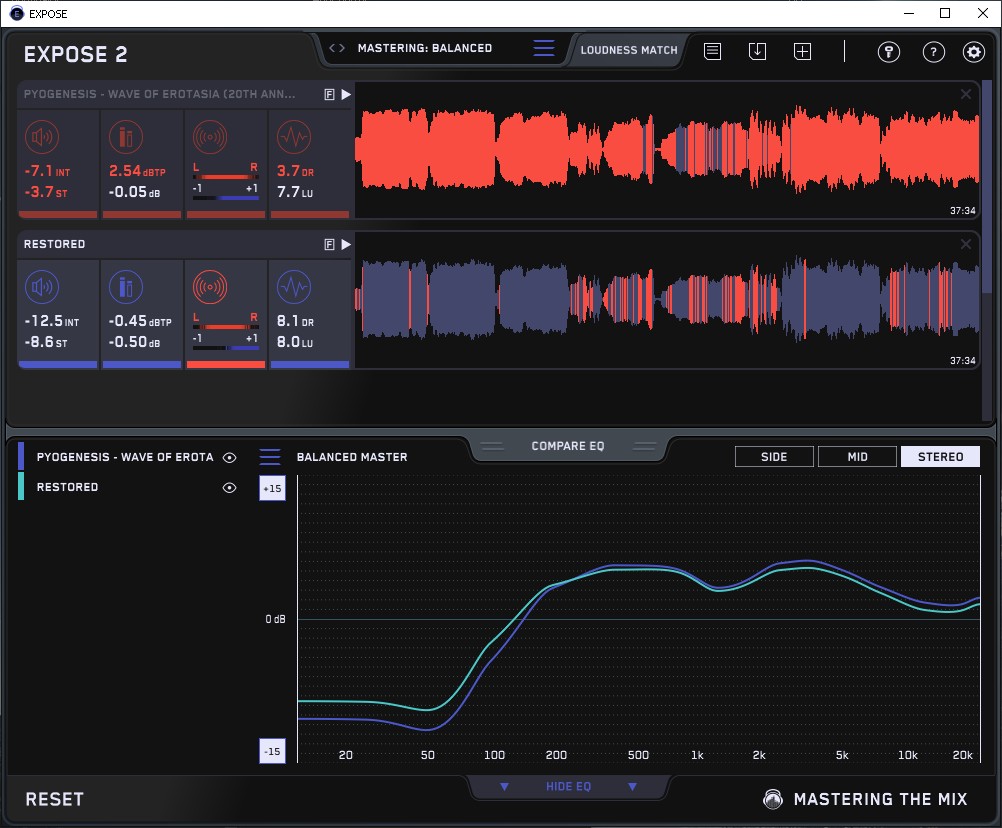Image resolution: width=1002 pixels, height=828 pixels.
Task: Click the -12.5 INT loudness value
Action: 52,321
